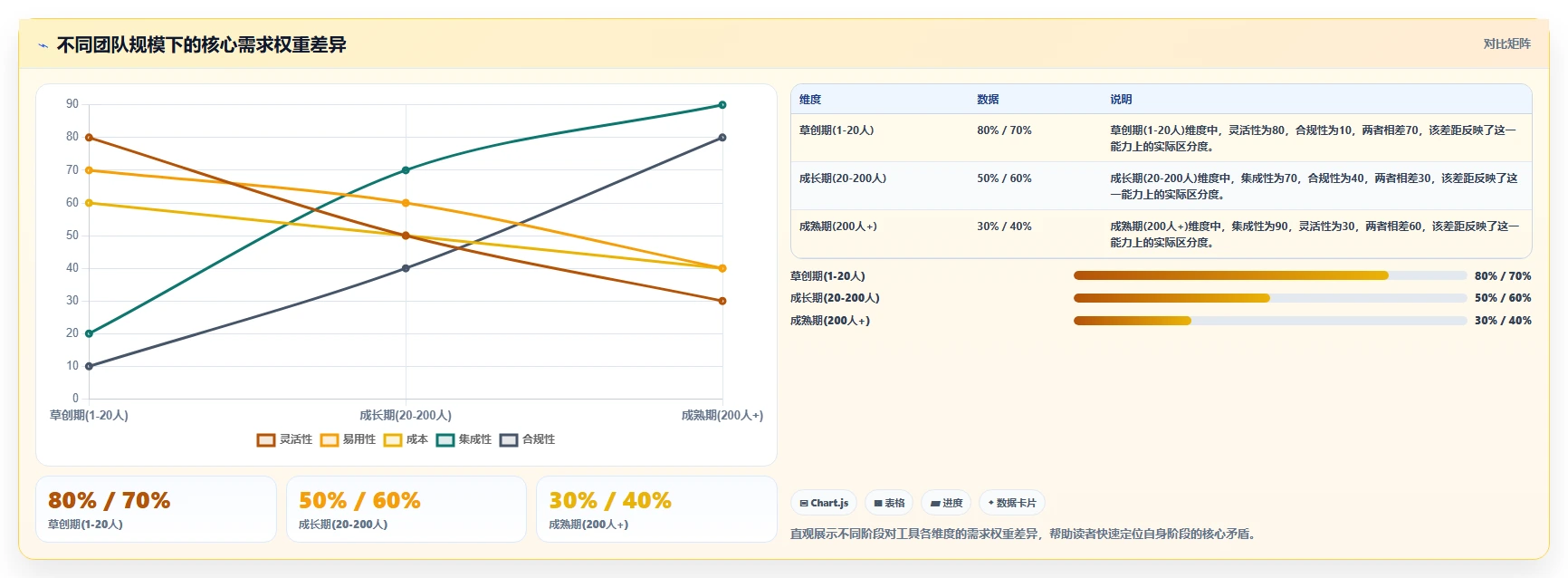Toggle the 合规性 legend item
Viewport: 1568px width, 578px height.
(527, 439)
